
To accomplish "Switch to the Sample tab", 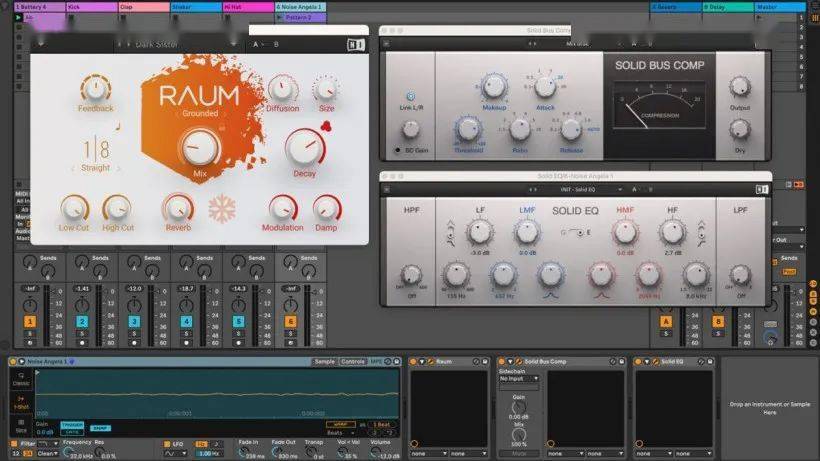I will click(324, 361).
